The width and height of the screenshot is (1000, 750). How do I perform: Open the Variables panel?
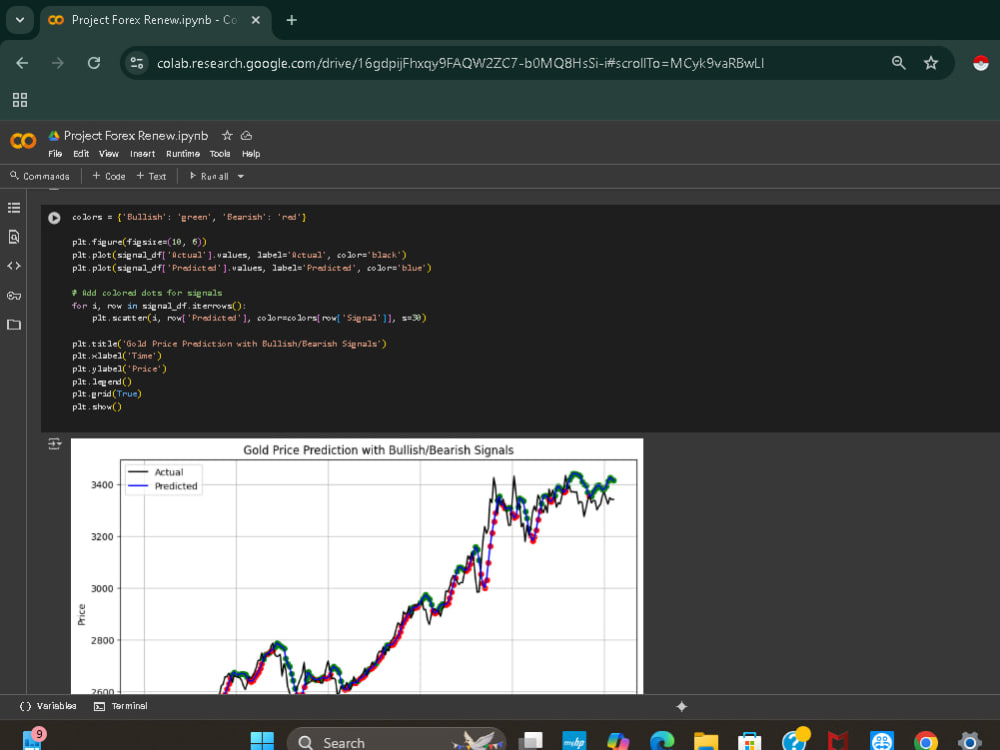[48, 706]
